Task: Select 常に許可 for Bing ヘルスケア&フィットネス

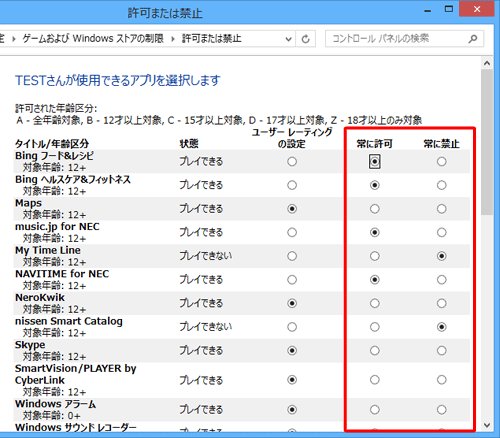Action: (375, 185)
